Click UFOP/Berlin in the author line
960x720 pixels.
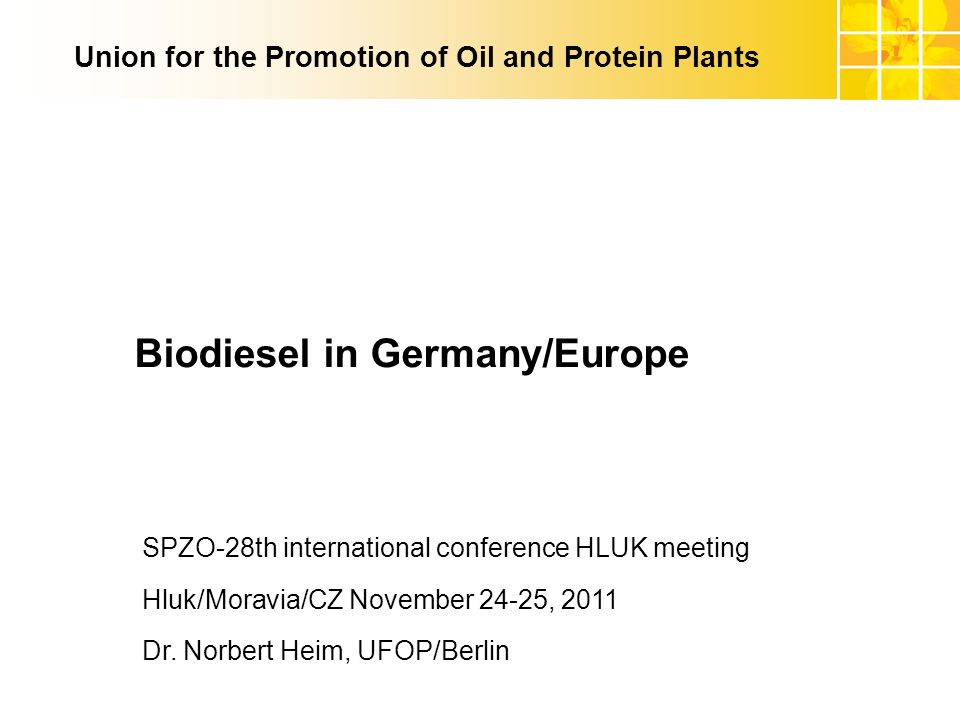(x=433, y=651)
